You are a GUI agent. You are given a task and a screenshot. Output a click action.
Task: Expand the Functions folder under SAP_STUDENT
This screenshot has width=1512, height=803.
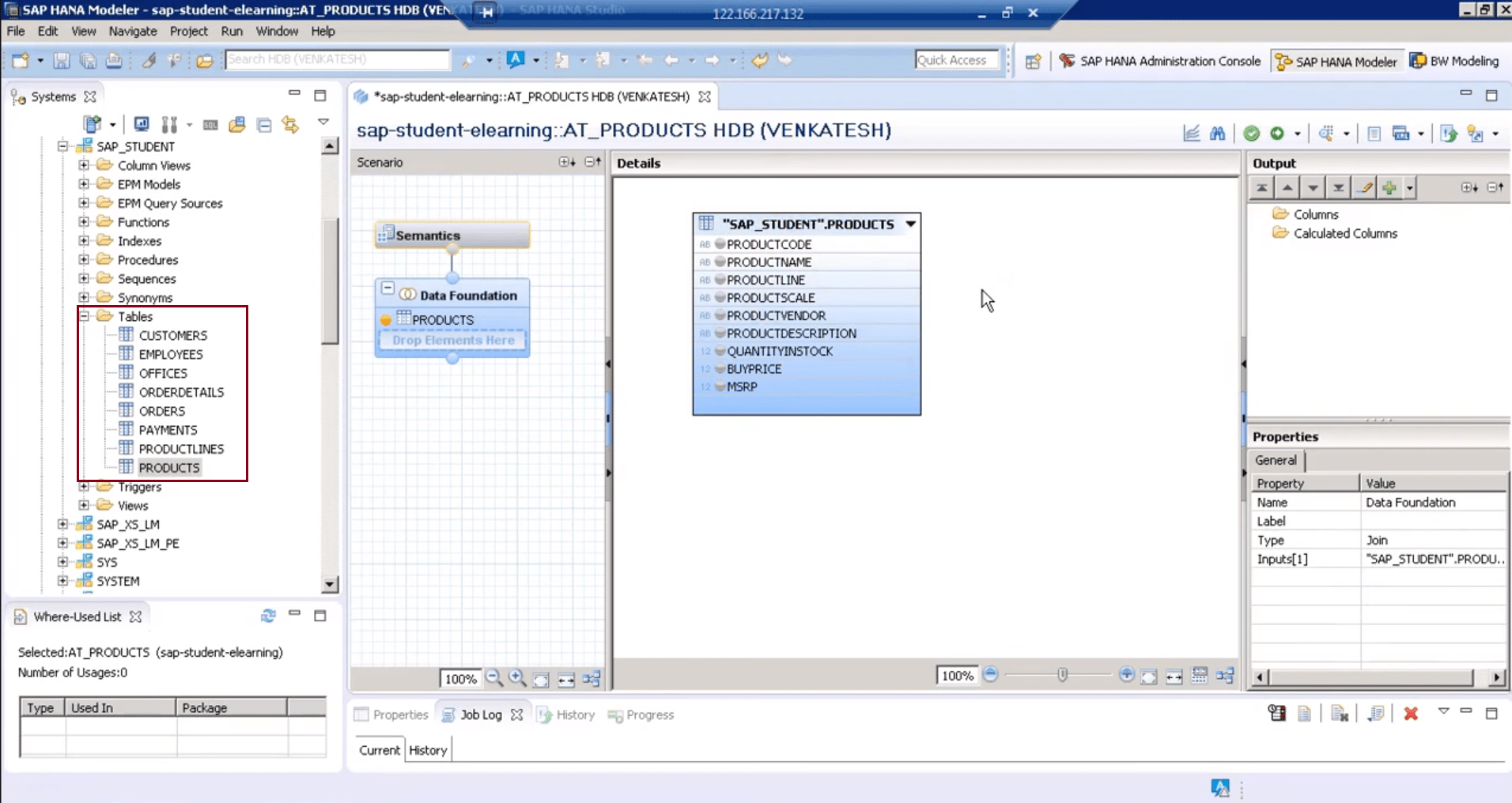(x=84, y=222)
